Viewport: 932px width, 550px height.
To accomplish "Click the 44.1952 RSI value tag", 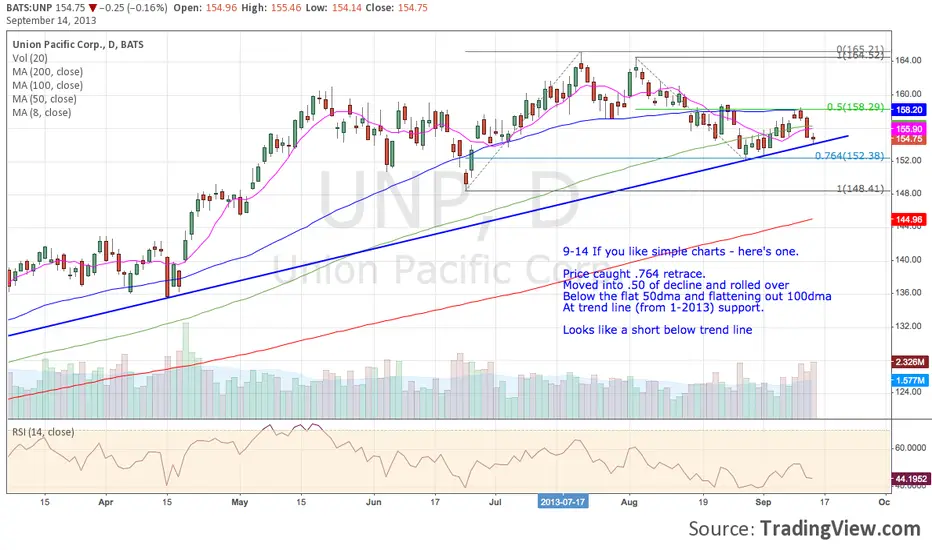I will (x=911, y=479).
